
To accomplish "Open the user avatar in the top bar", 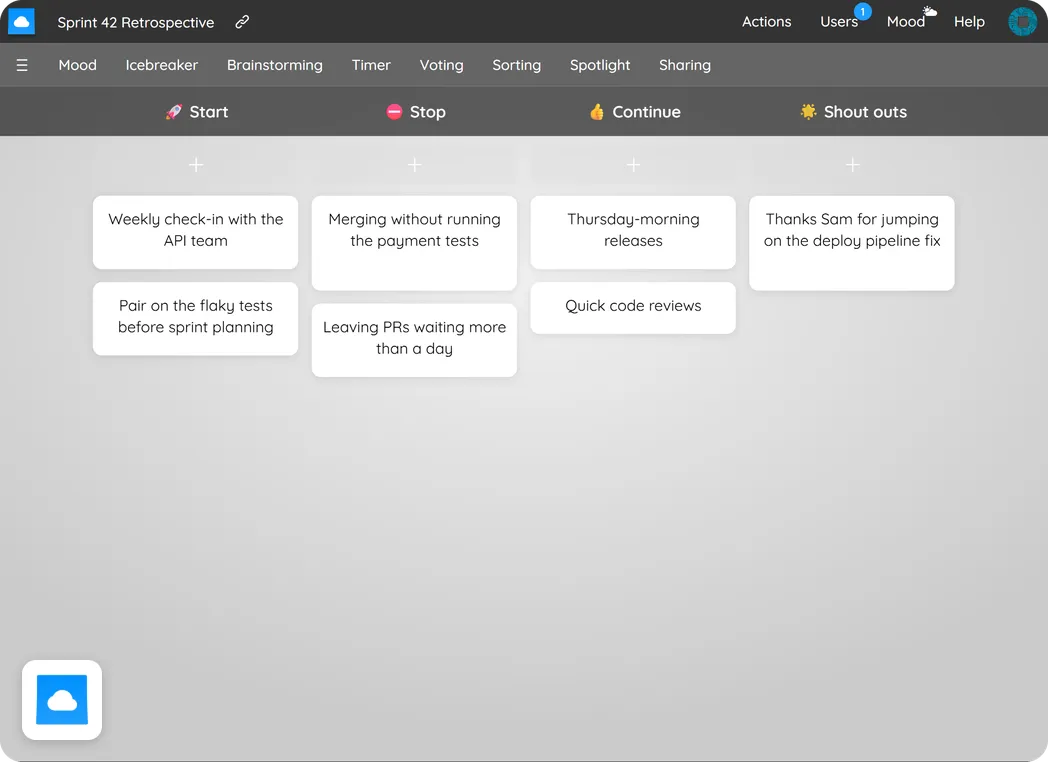I will [x=1022, y=21].
